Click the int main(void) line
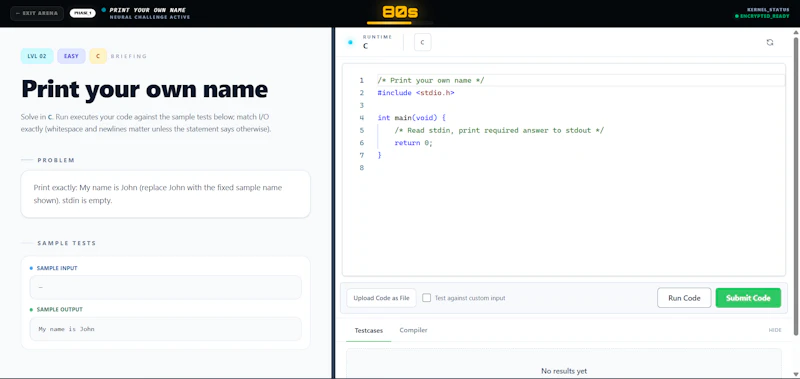Screen dimensions: 800x379 [412, 118]
